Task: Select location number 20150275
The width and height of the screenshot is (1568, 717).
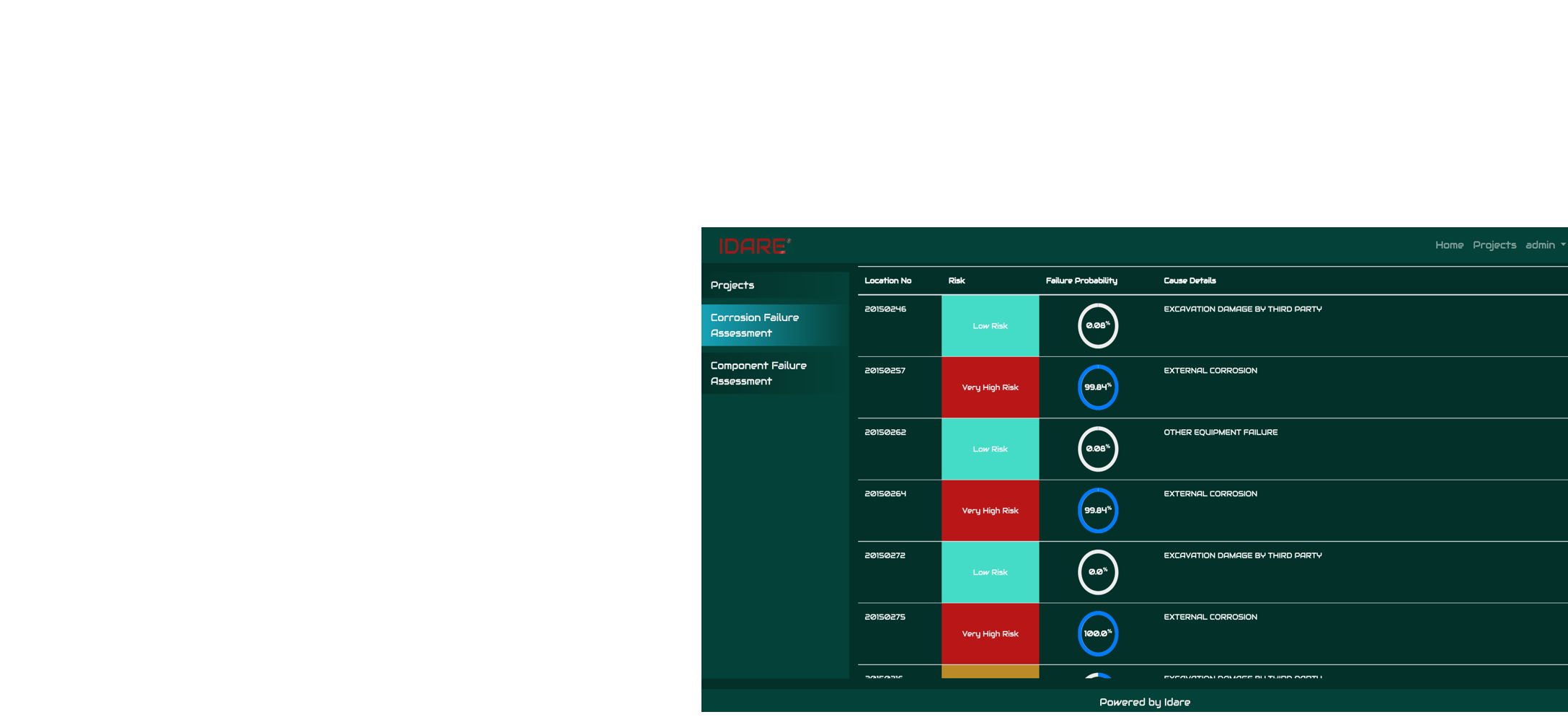Action: (885, 617)
